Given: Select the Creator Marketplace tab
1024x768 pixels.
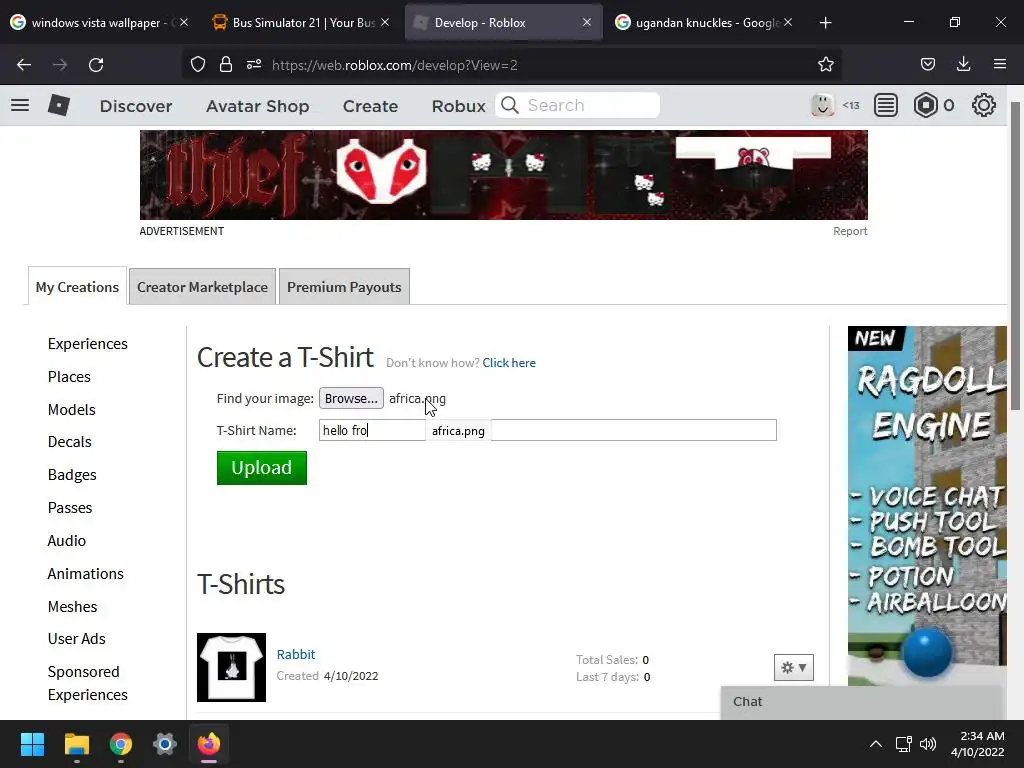Looking at the screenshot, I should tap(202, 287).
